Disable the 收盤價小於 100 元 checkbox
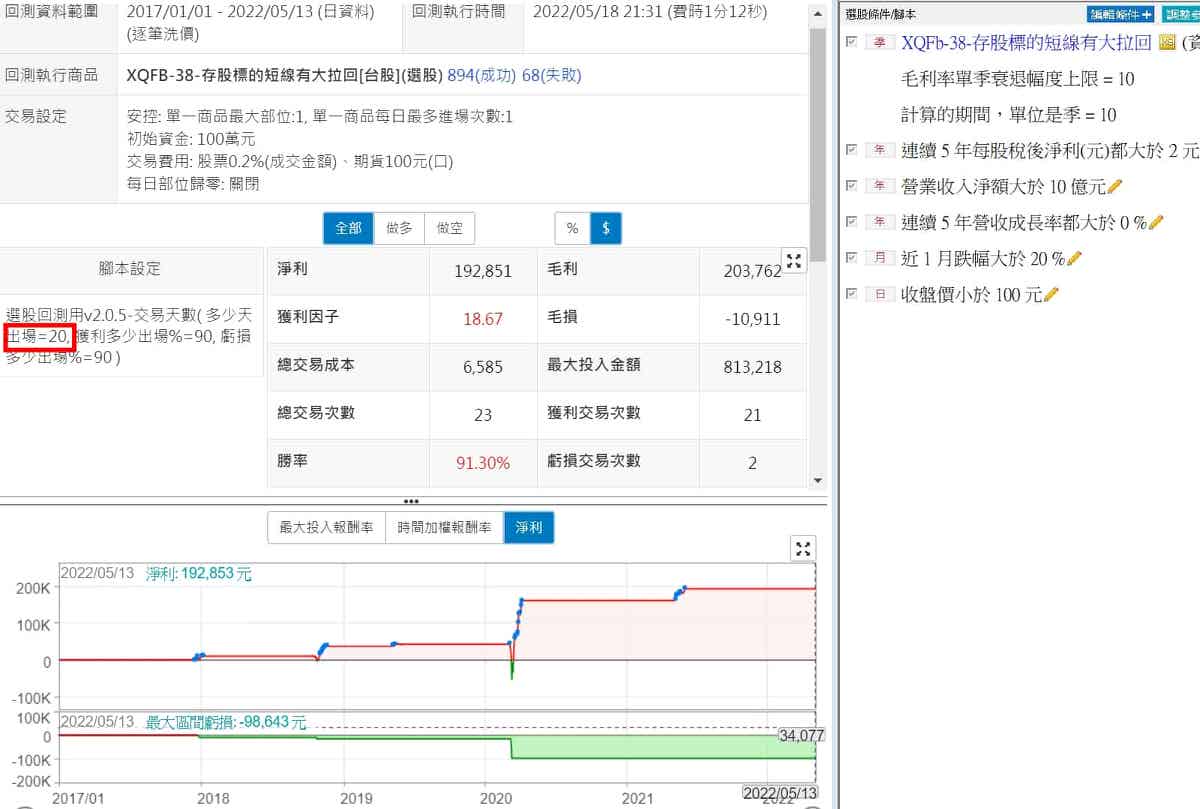This screenshot has width=1200, height=809. point(852,294)
